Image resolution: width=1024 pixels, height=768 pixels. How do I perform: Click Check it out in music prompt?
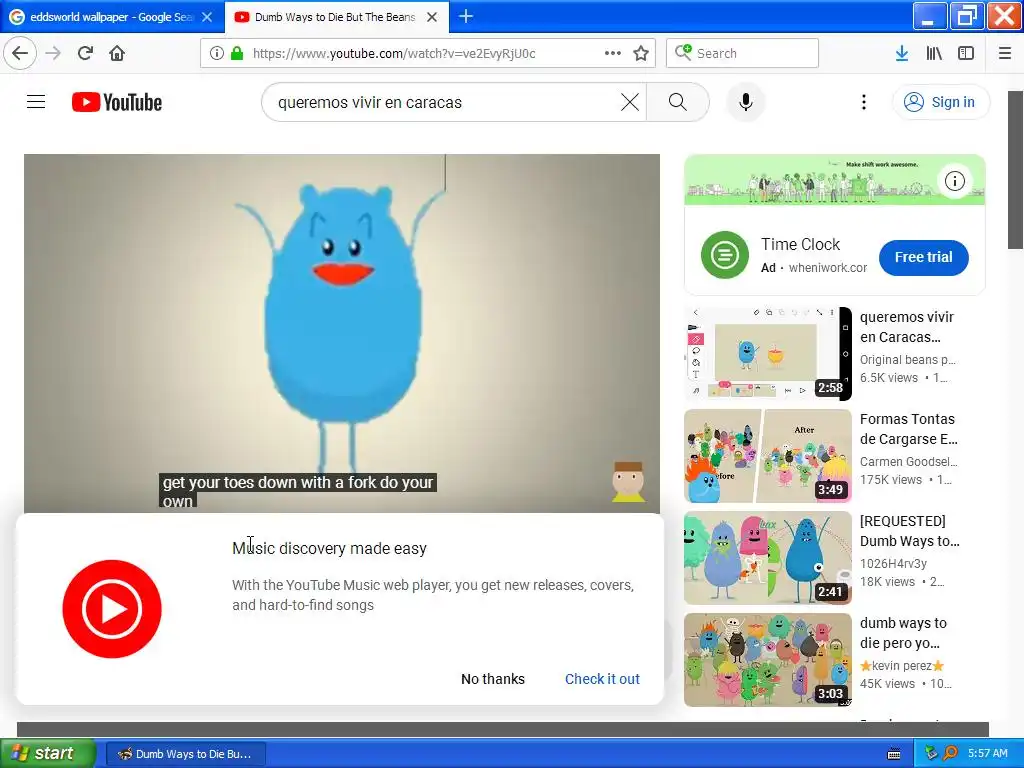[602, 679]
